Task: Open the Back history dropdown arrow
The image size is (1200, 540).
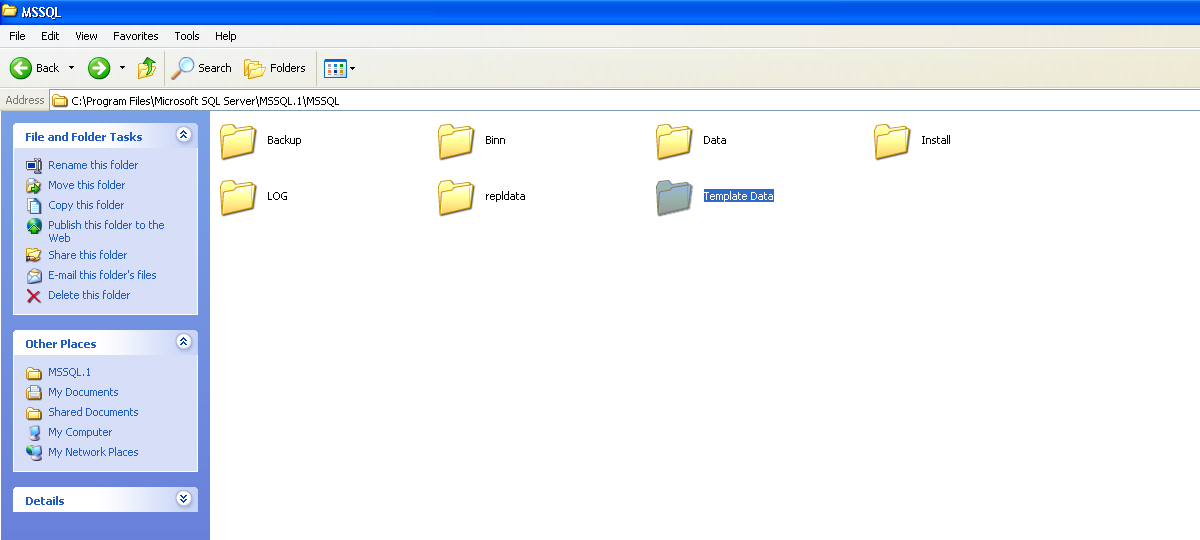Action: click(71, 68)
